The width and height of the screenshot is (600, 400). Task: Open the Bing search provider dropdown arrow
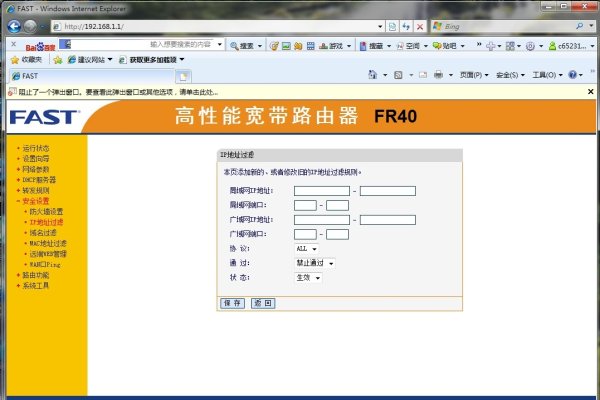(x=591, y=26)
